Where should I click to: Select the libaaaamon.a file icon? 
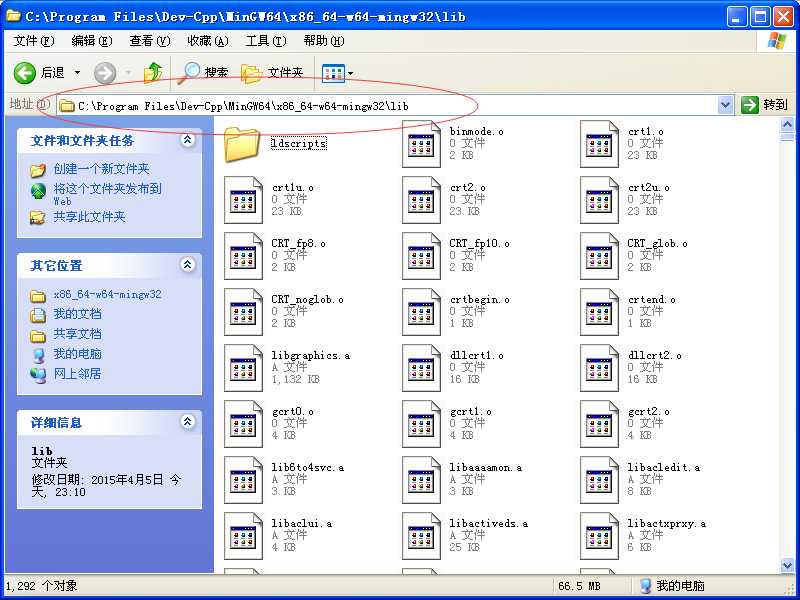[421, 480]
